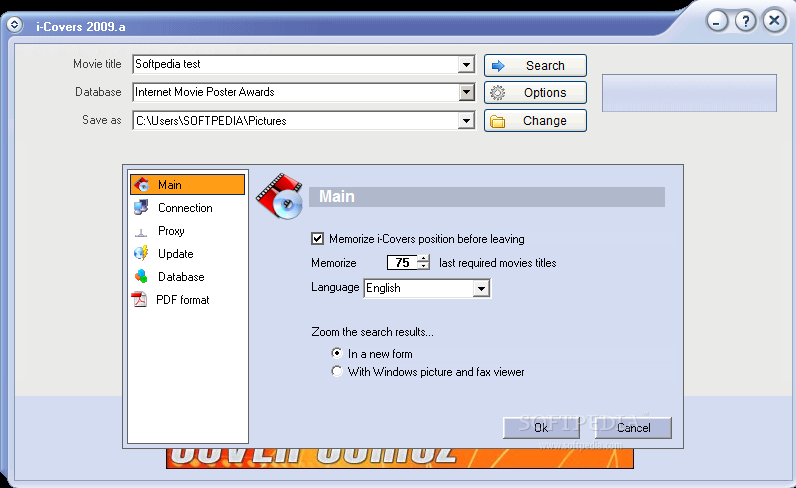
Task: Uncheck Memorize i-Covers position before leaving
Action: 317,239
